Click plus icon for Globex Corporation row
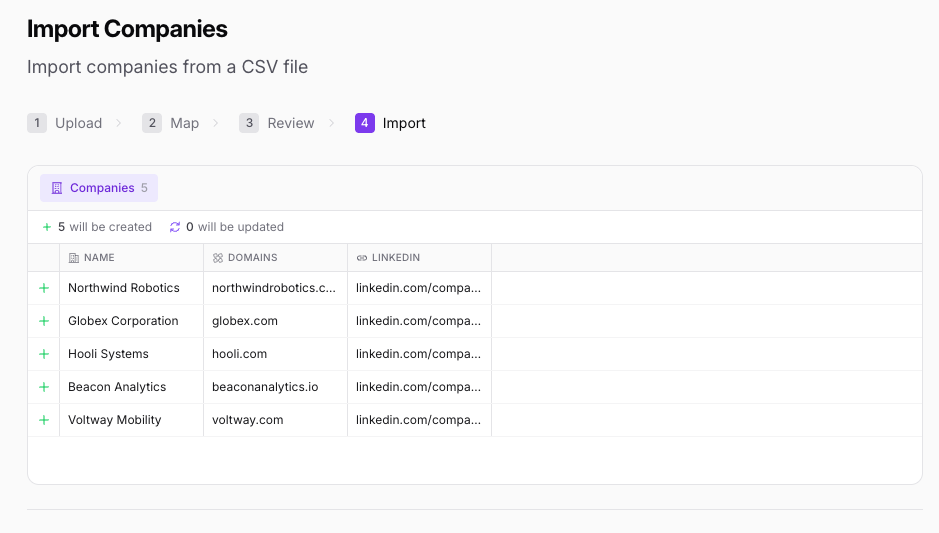This screenshot has width=939, height=533. point(44,321)
